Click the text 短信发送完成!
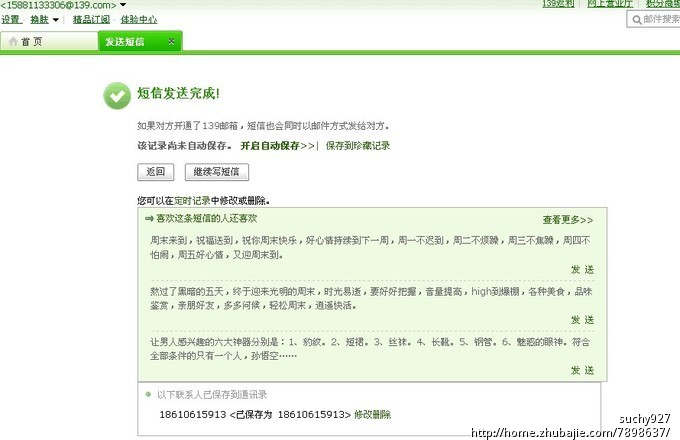This screenshot has width=680, height=440. coord(179,93)
